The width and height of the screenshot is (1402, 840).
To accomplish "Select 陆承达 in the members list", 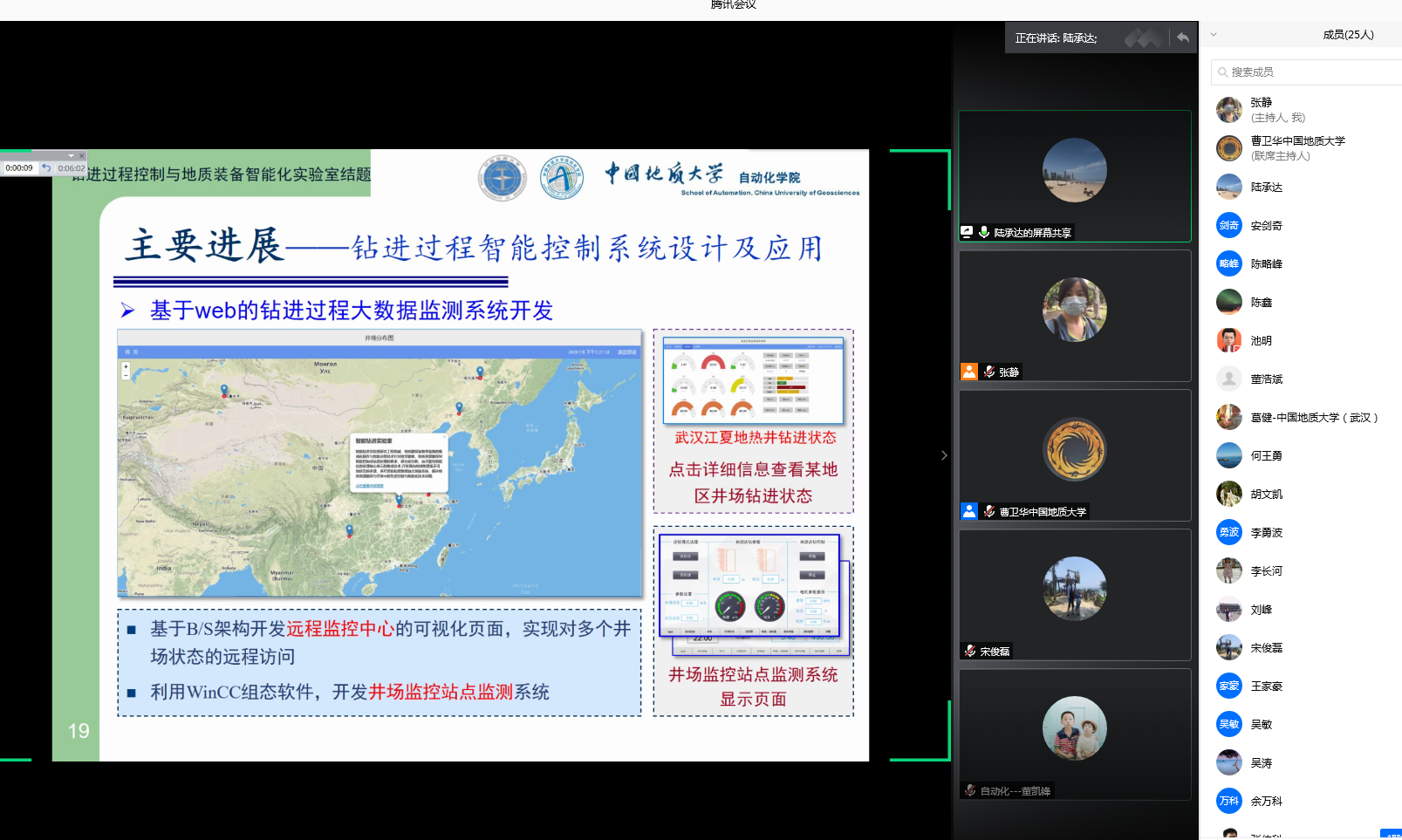I will [x=1266, y=188].
